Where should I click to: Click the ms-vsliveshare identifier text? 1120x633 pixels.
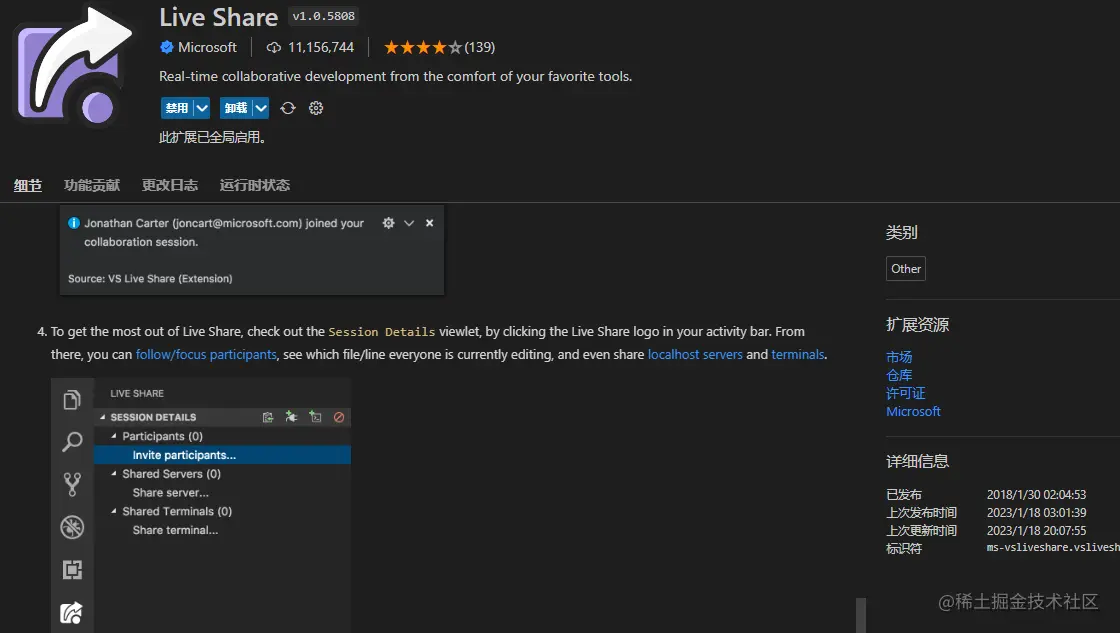(x=1053, y=547)
